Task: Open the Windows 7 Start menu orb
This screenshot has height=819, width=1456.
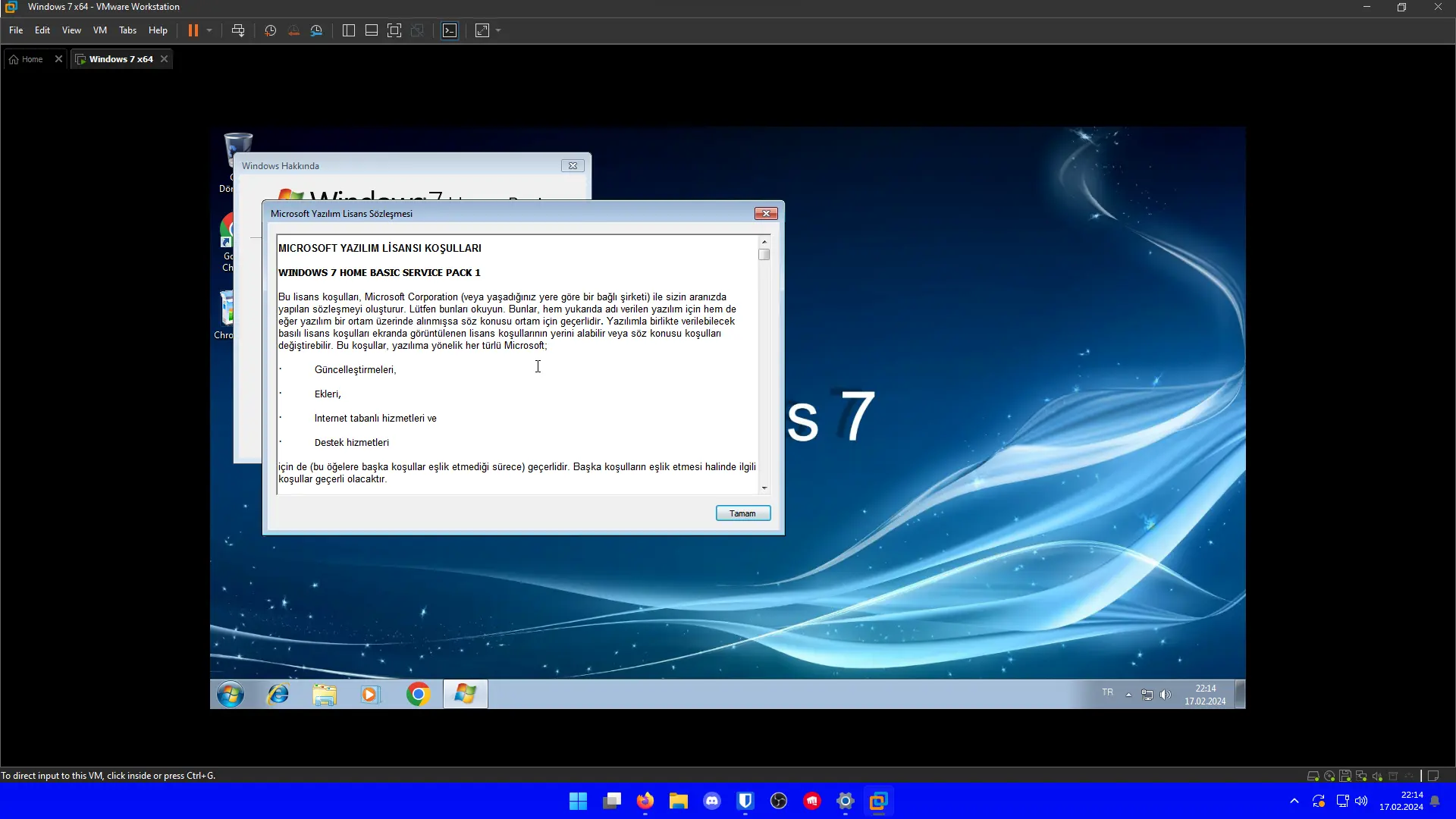Action: coord(231,695)
